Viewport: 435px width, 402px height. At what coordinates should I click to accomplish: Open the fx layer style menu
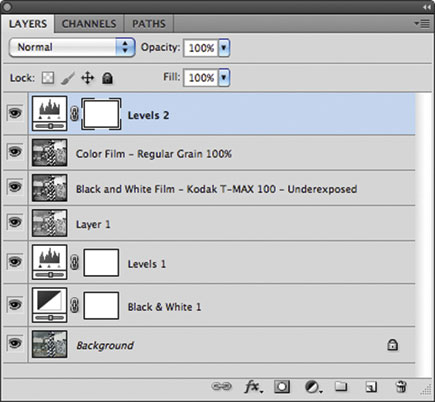tap(253, 387)
